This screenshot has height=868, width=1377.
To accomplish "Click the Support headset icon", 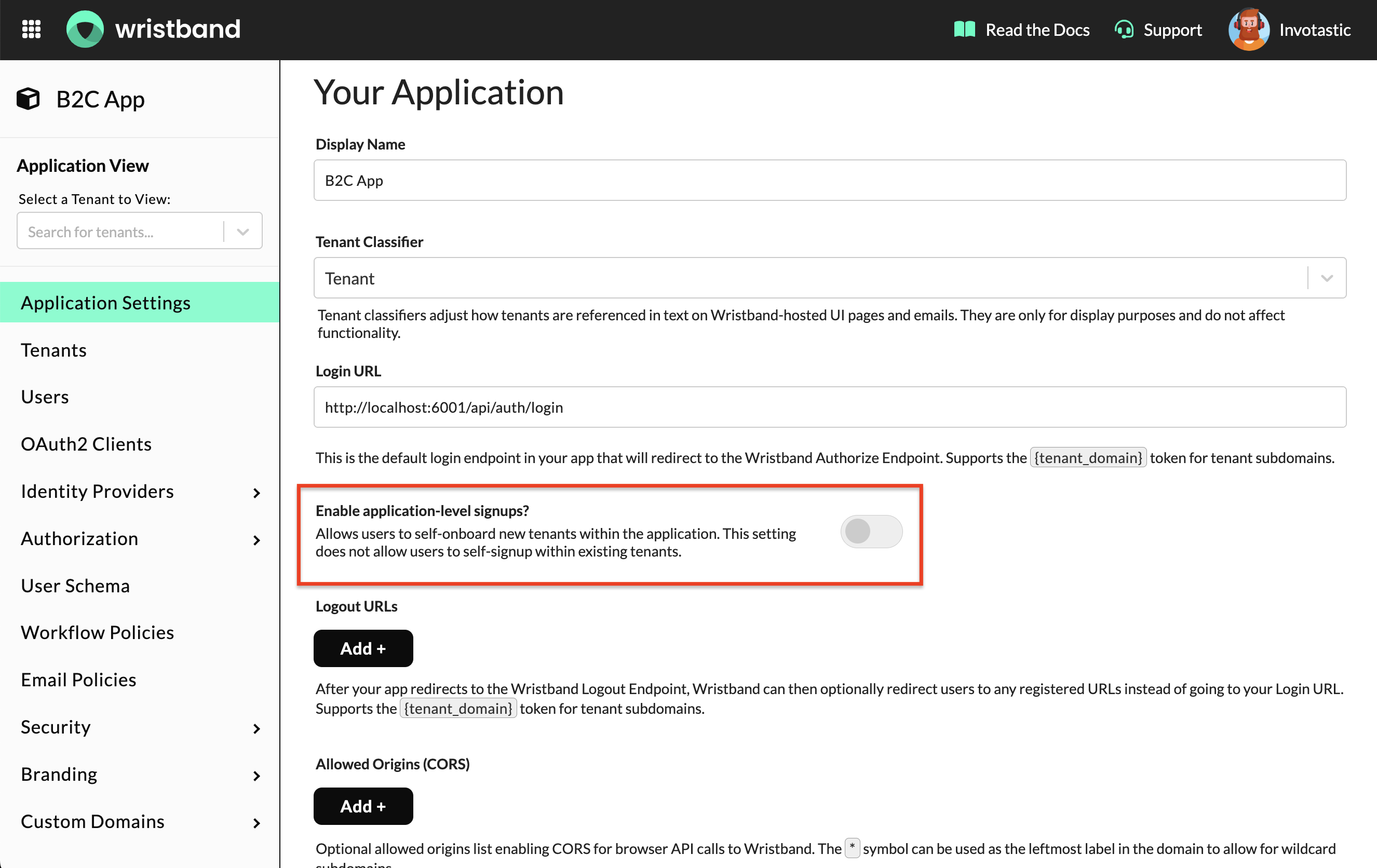I will pos(1123,29).
